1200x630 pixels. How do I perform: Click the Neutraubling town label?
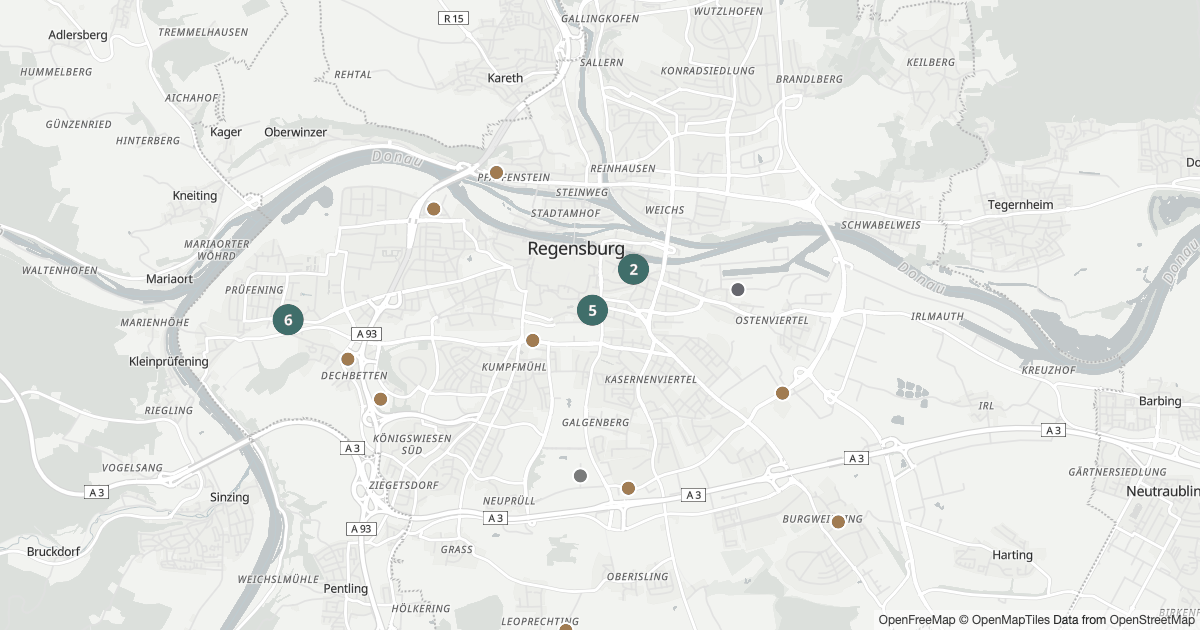1162,491
